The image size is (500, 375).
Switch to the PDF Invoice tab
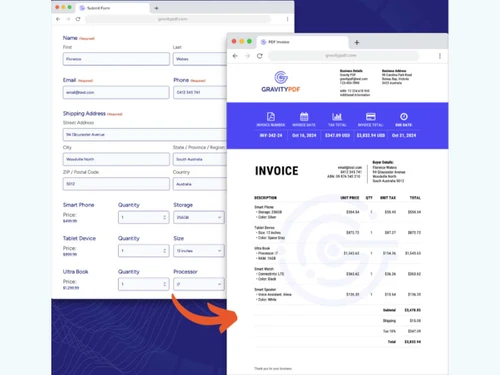tap(303, 42)
